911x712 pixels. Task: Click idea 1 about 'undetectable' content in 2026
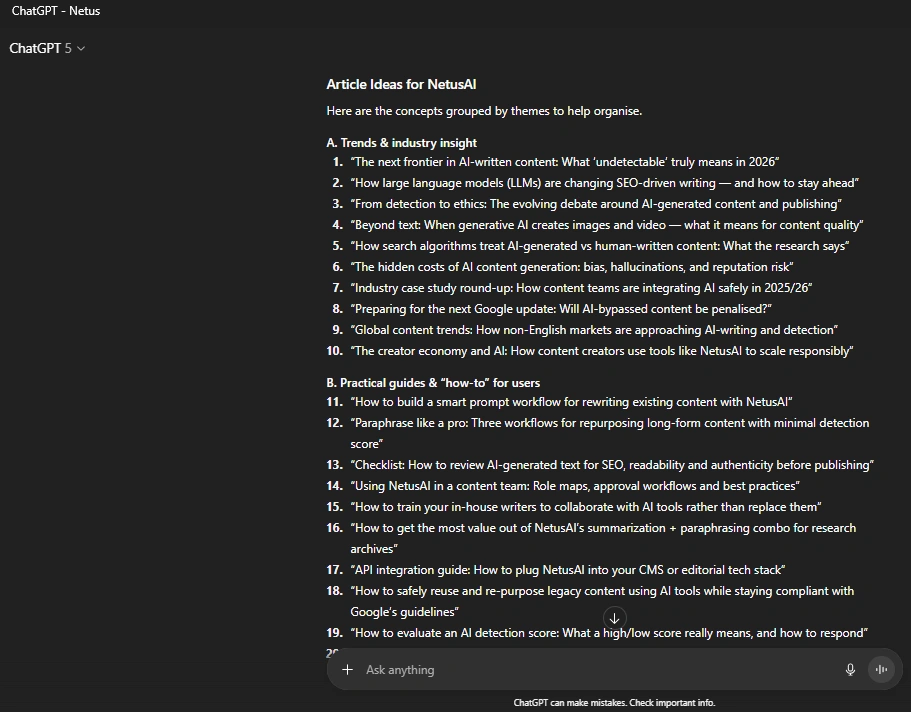pos(564,162)
